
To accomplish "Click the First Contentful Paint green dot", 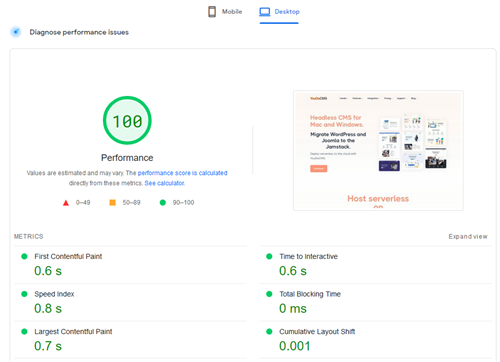I will coord(24,256).
